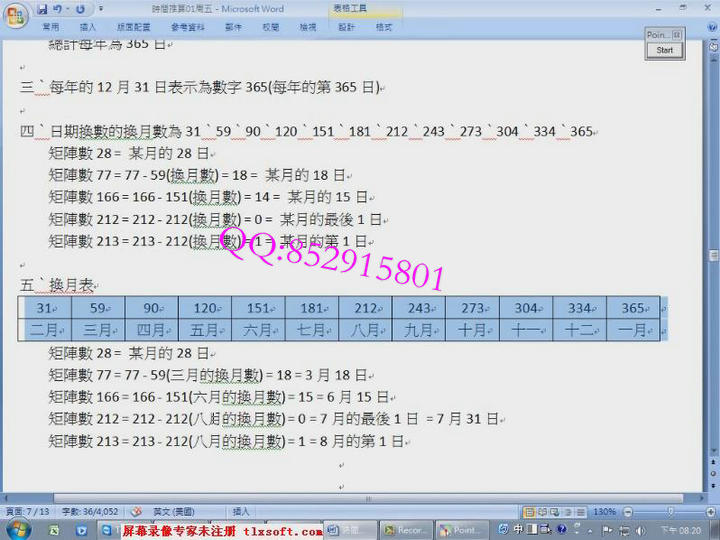
Task: Open the 設計 table tools tab
Action: click(346, 27)
